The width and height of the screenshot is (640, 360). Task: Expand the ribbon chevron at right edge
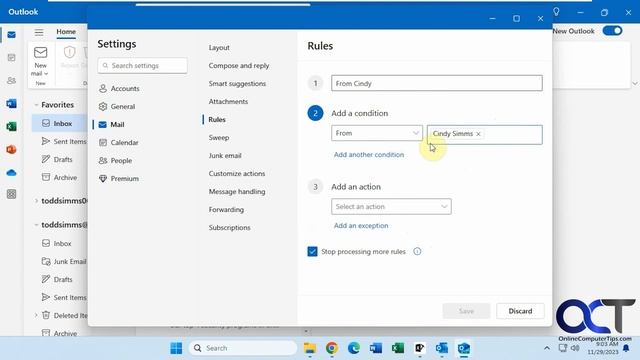635,84
